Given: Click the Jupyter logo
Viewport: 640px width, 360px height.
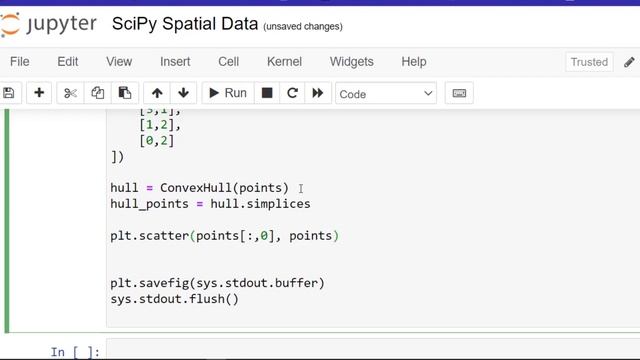Looking at the screenshot, I should tap(48, 24).
